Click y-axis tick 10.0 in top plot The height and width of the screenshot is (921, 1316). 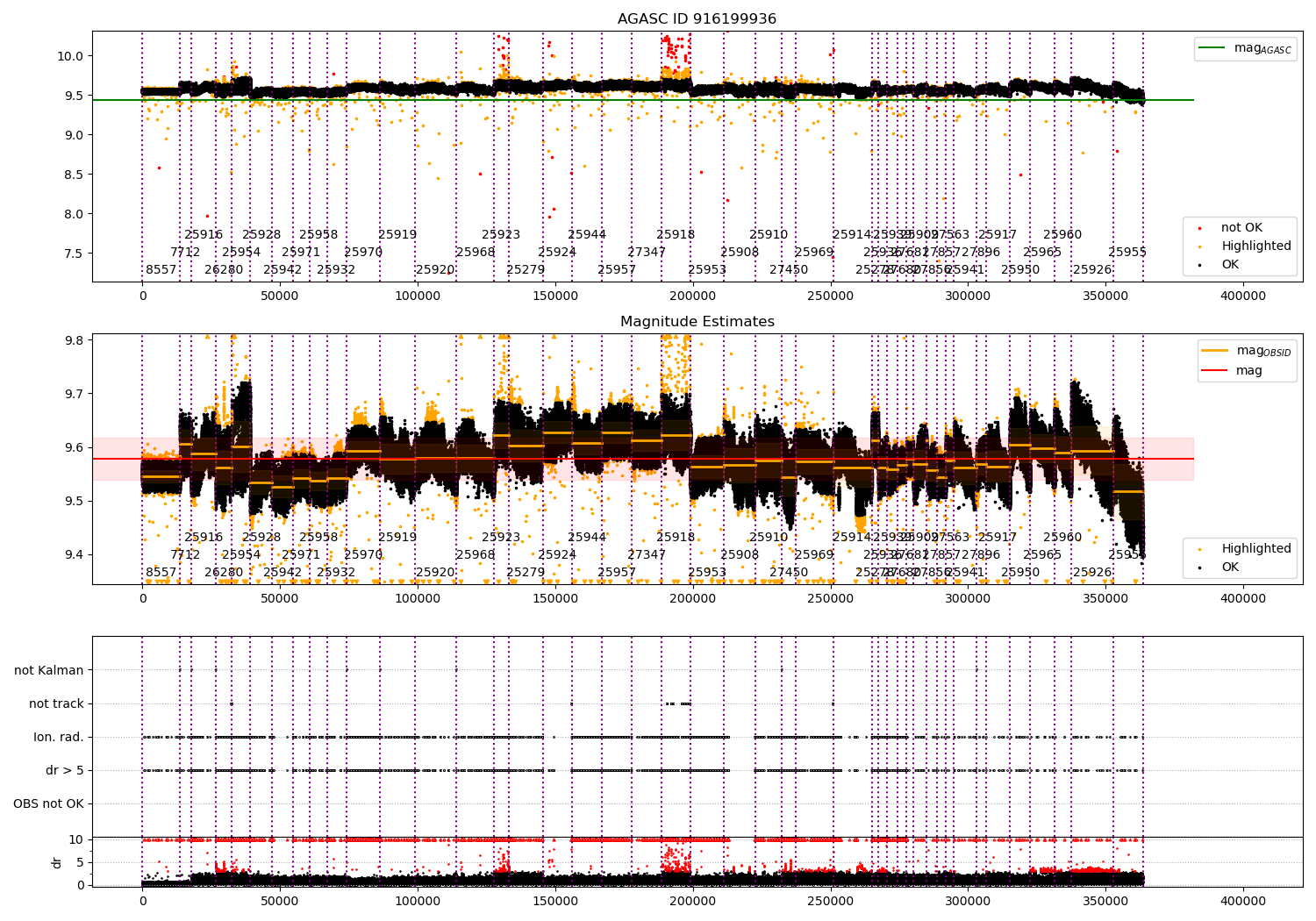[x=70, y=56]
